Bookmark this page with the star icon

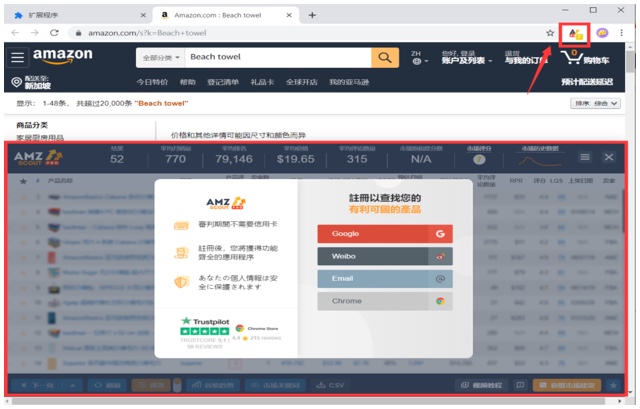550,33
